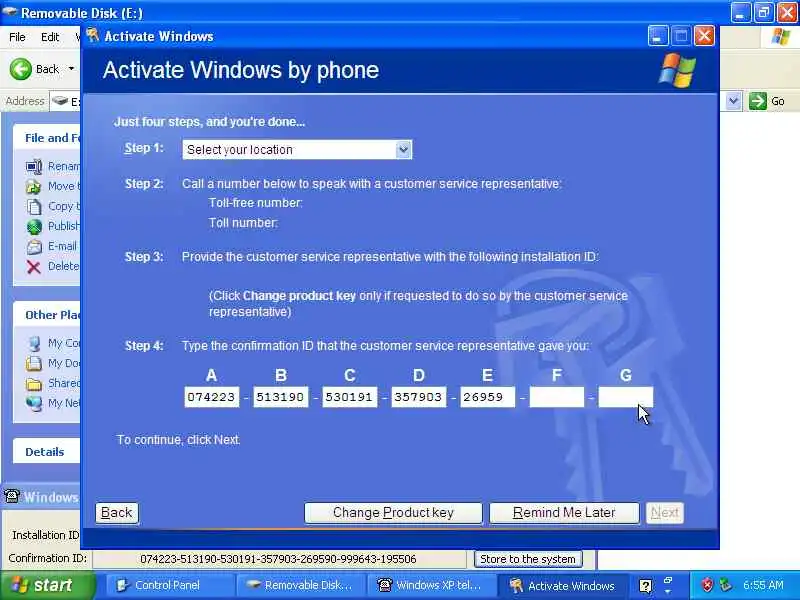Click the red Delete X icon

(34, 267)
